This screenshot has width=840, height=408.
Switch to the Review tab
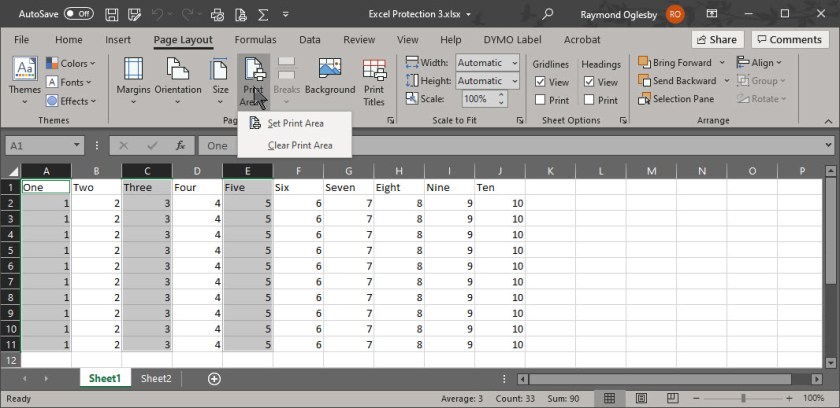(x=359, y=40)
